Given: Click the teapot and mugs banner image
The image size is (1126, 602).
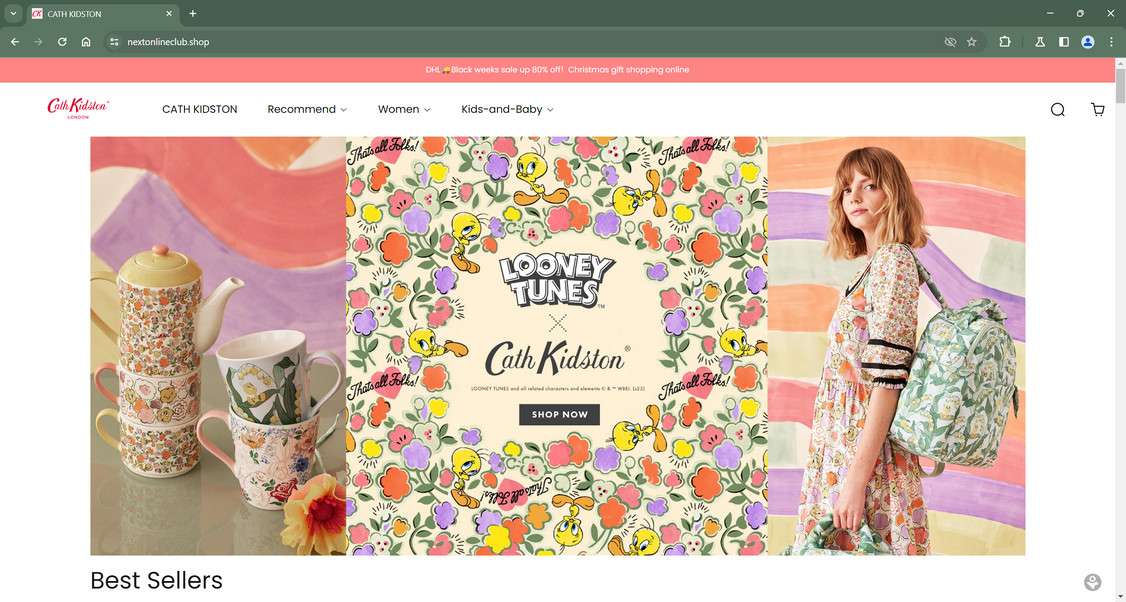Looking at the screenshot, I should (x=218, y=346).
